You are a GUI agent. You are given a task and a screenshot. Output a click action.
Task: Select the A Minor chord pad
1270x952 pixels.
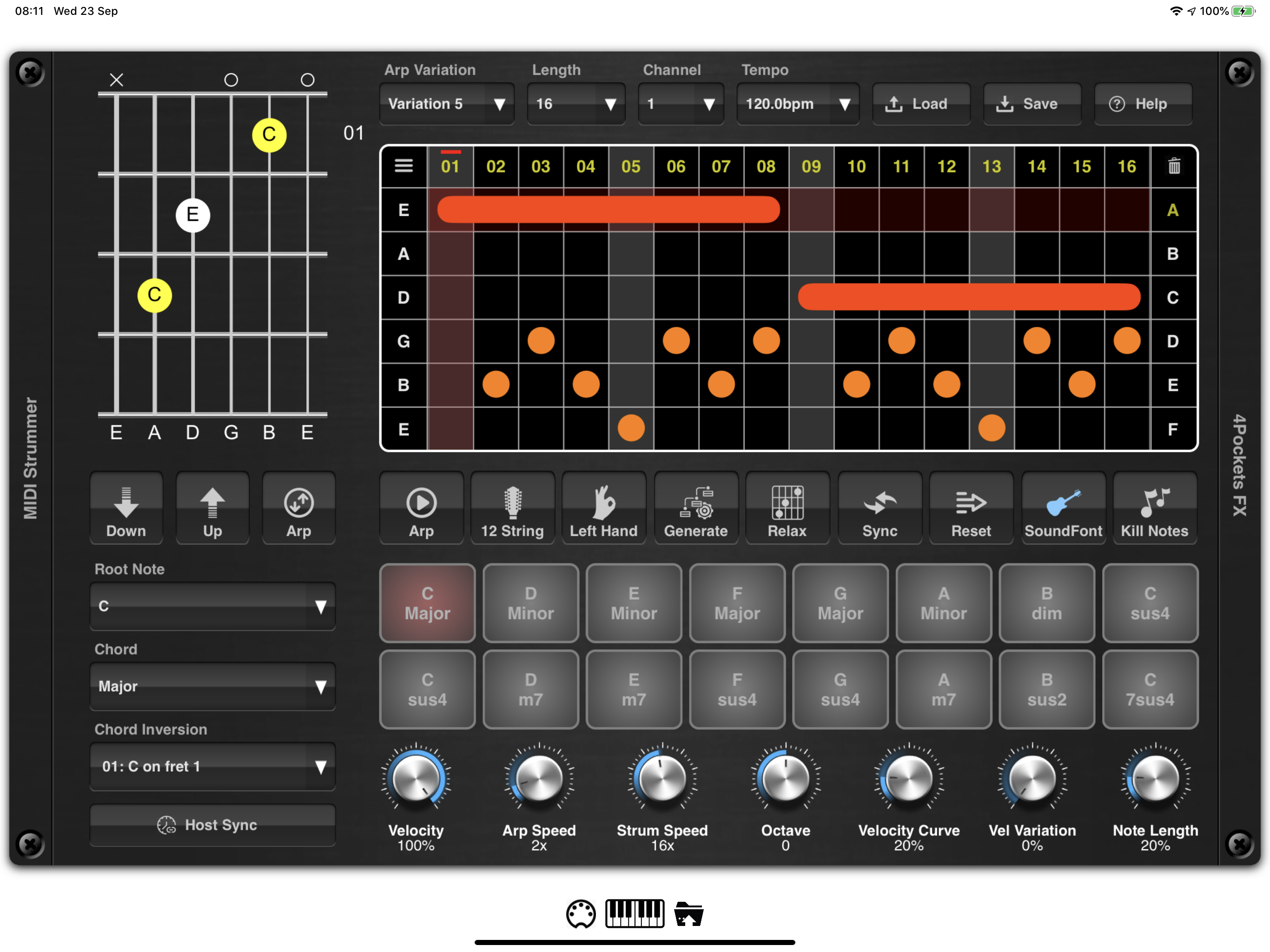(x=943, y=603)
